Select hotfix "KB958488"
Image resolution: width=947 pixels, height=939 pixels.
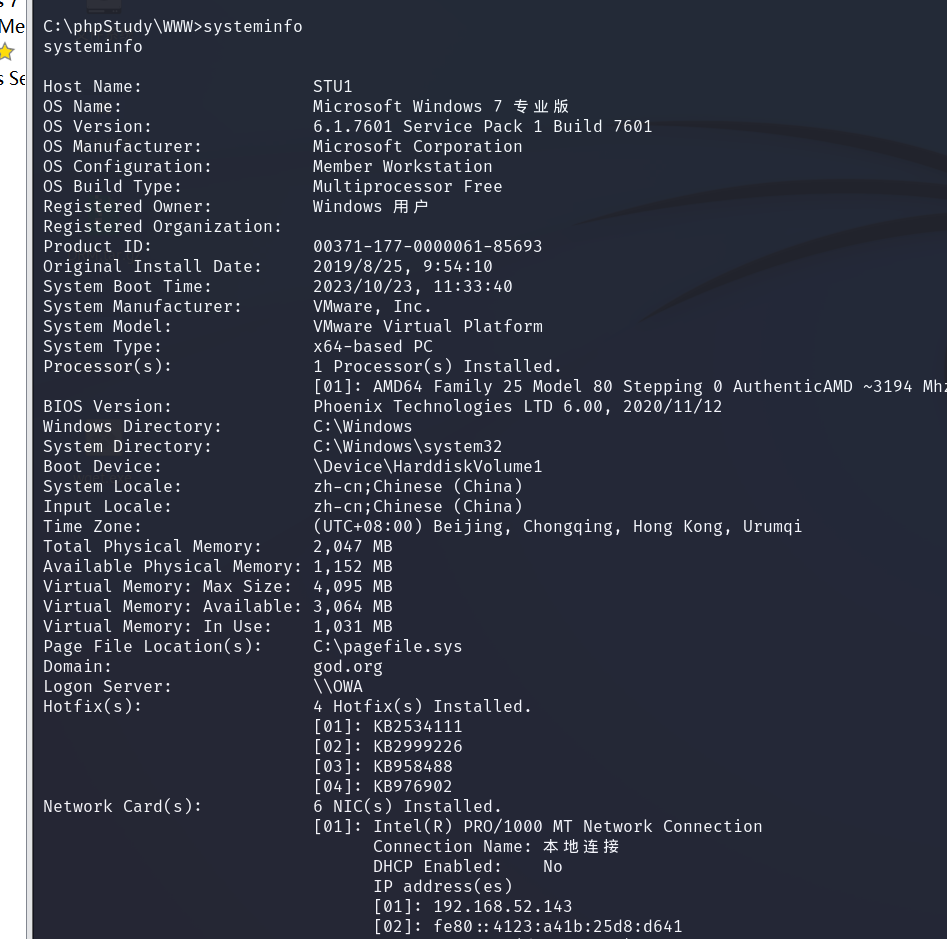pos(413,766)
